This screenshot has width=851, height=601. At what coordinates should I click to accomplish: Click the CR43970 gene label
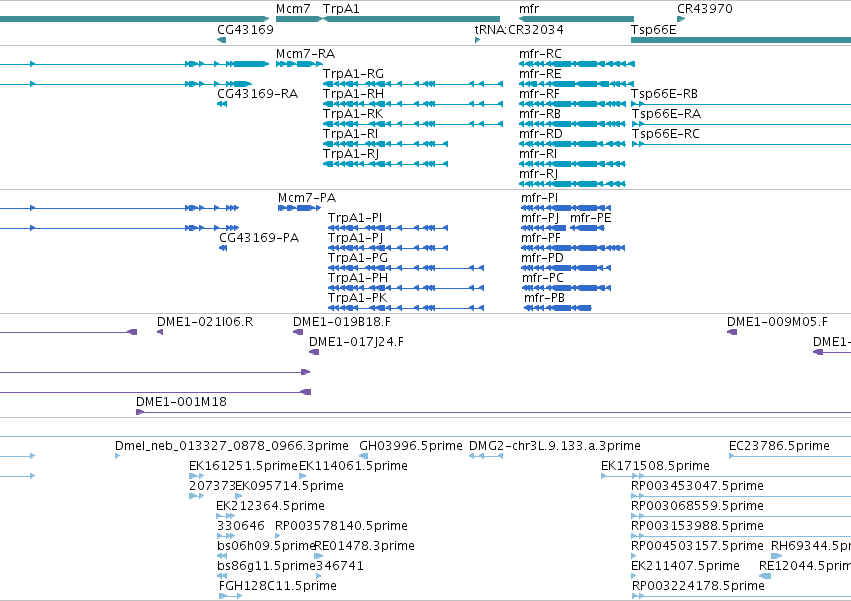pyautogui.click(x=704, y=9)
